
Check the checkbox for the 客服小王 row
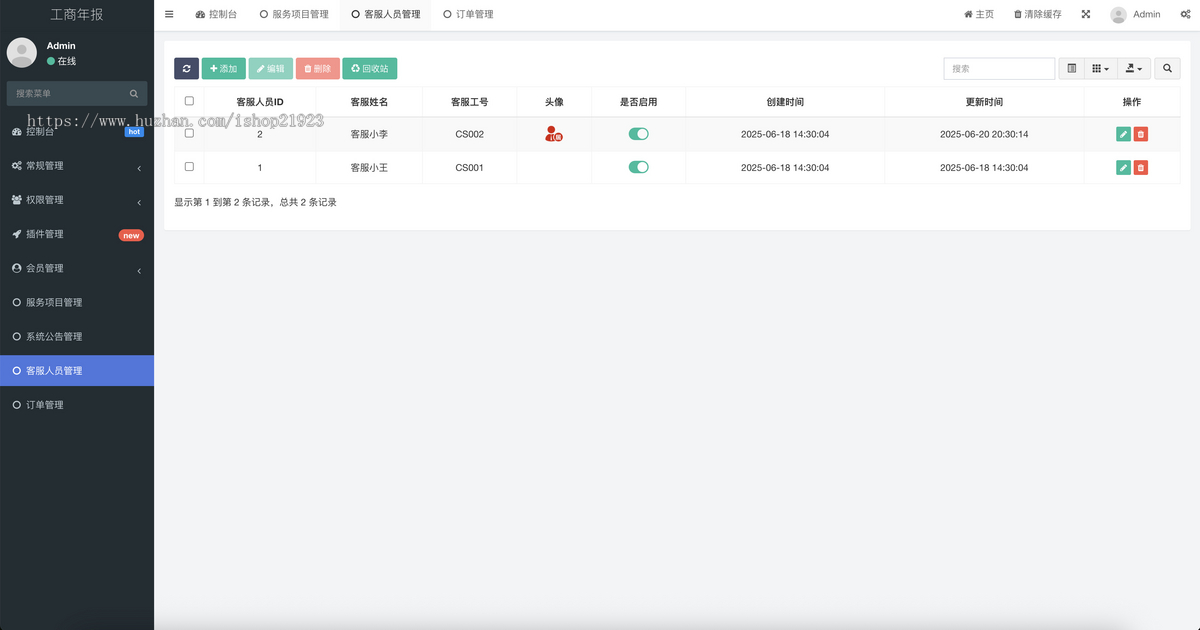click(189, 166)
